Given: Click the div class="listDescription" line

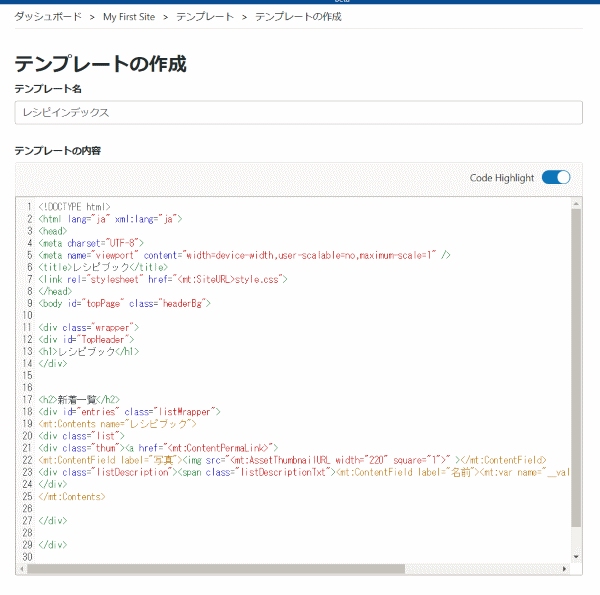Looking at the screenshot, I should point(304,472).
